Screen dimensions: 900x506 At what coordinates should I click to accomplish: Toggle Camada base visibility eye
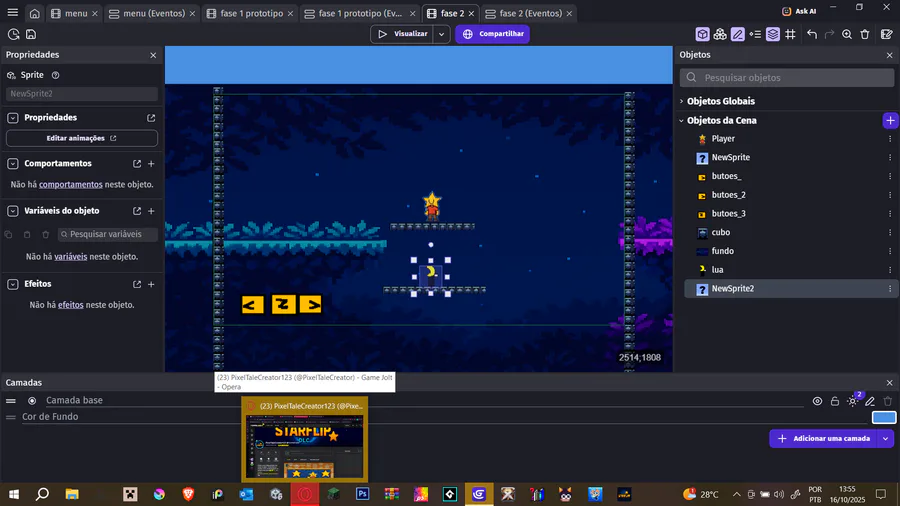pos(817,401)
